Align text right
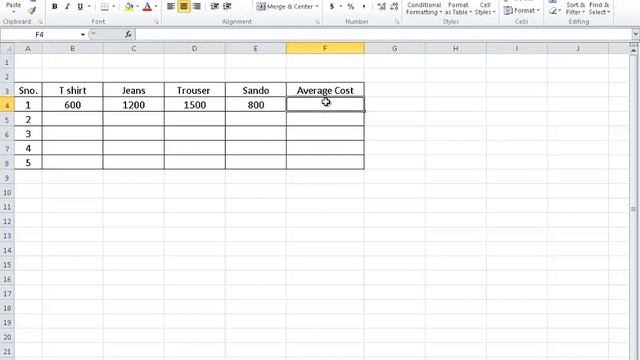The width and height of the screenshot is (640, 360). (x=197, y=7)
